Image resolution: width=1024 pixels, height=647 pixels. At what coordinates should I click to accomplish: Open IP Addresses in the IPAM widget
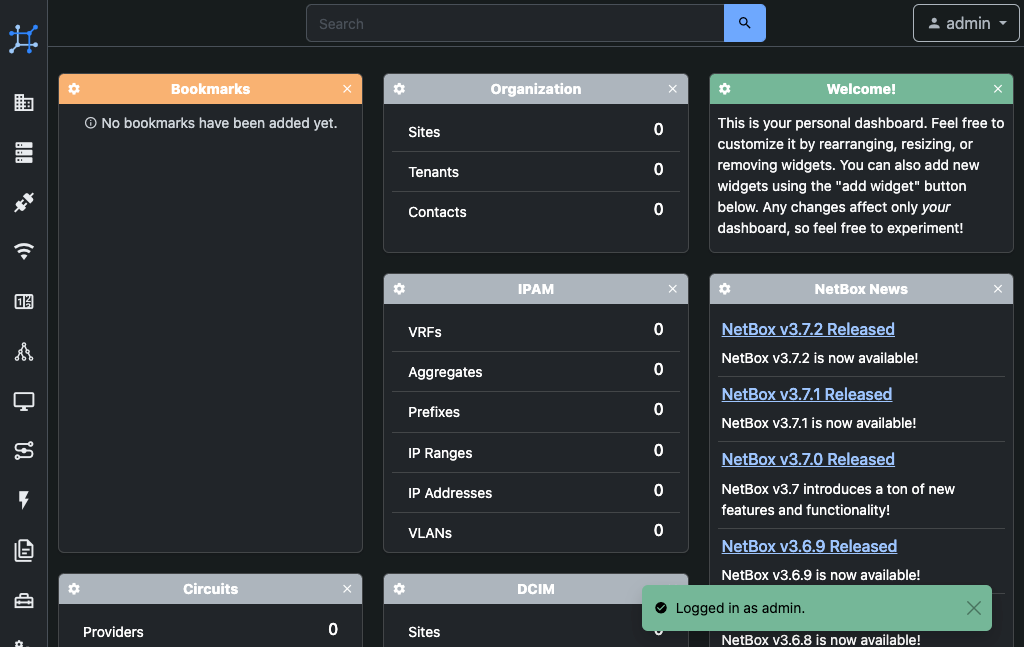pyautogui.click(x=536, y=493)
